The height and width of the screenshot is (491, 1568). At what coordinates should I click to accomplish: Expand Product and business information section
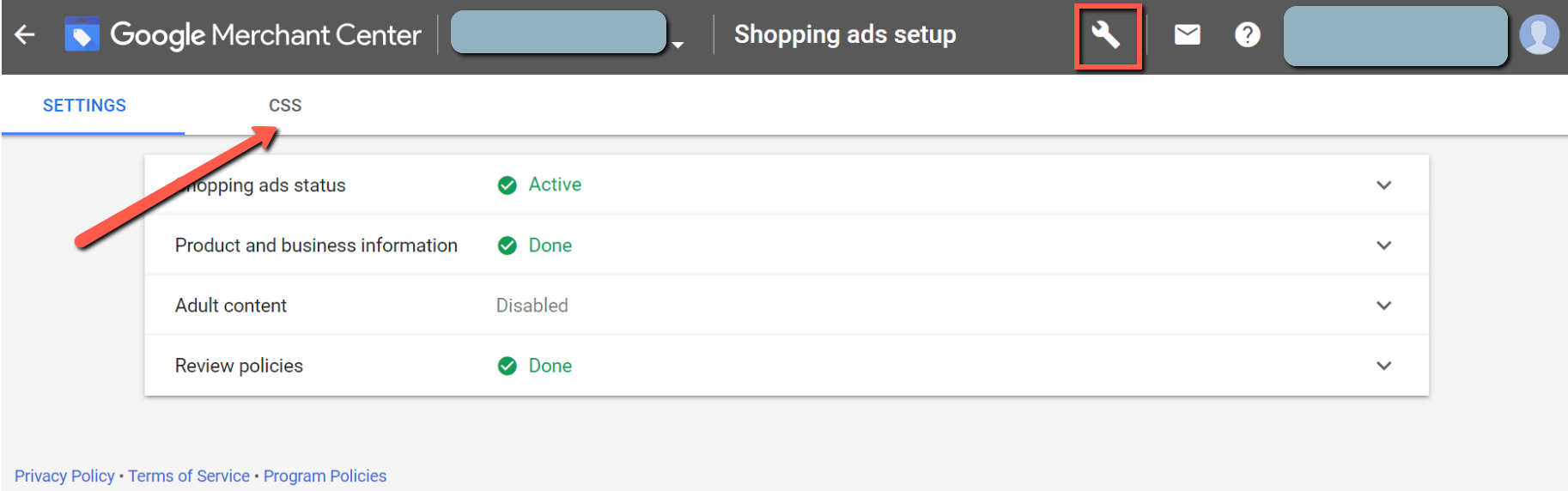click(1383, 245)
